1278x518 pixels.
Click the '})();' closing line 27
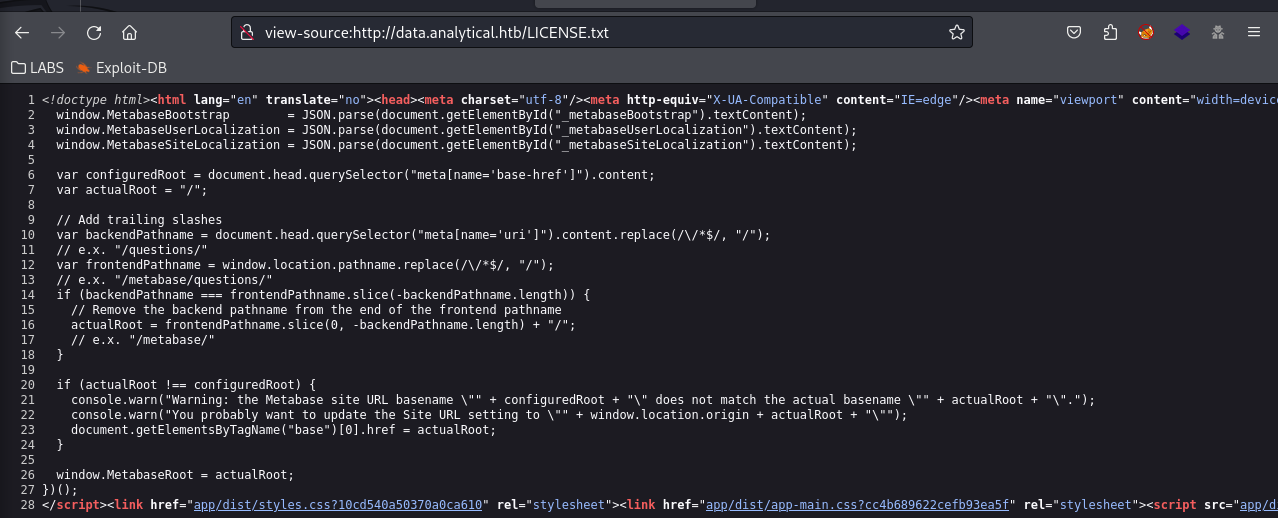click(59, 489)
